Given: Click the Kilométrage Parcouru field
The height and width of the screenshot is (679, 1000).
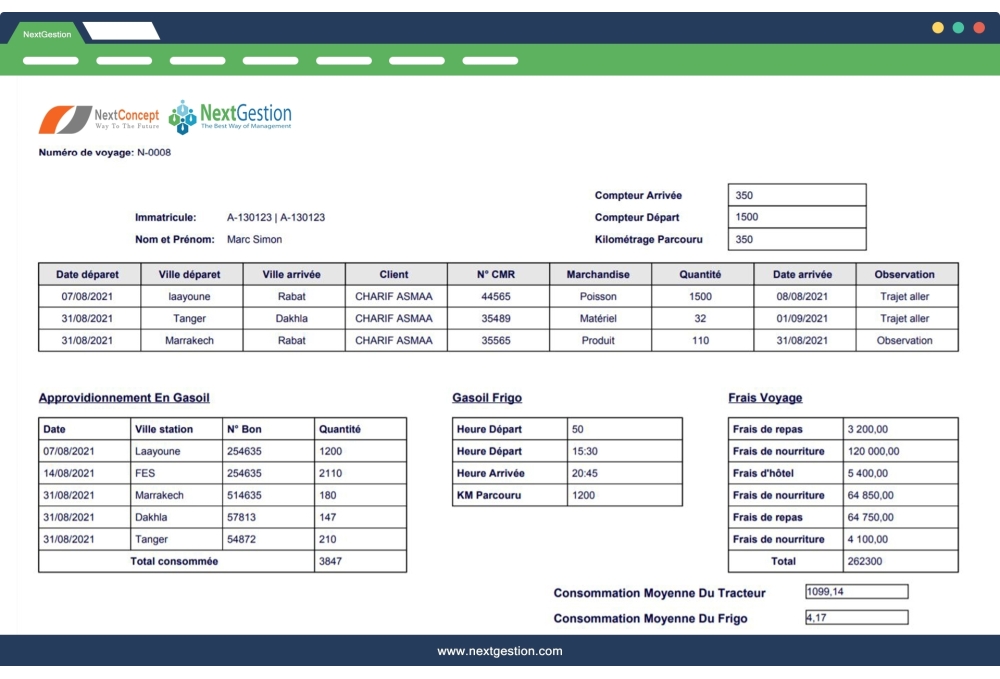Looking at the screenshot, I should 795,240.
